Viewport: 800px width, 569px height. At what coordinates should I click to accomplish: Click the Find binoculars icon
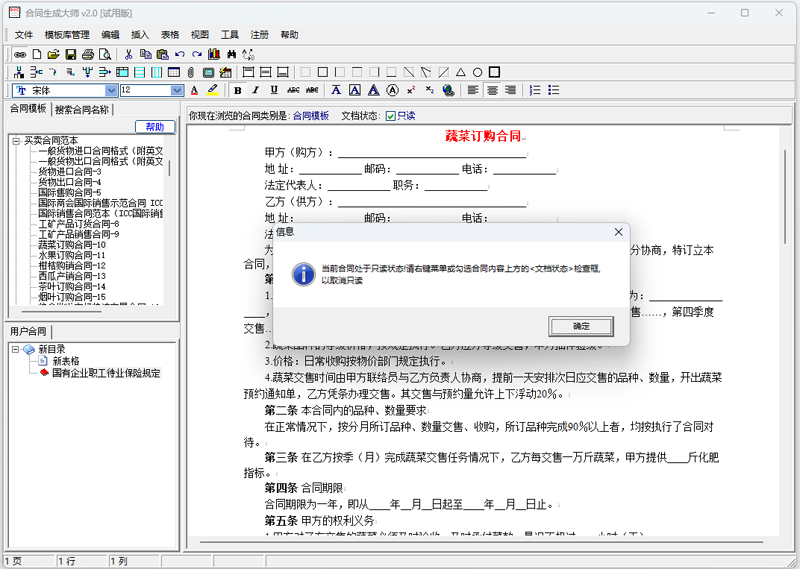[x=231, y=54]
